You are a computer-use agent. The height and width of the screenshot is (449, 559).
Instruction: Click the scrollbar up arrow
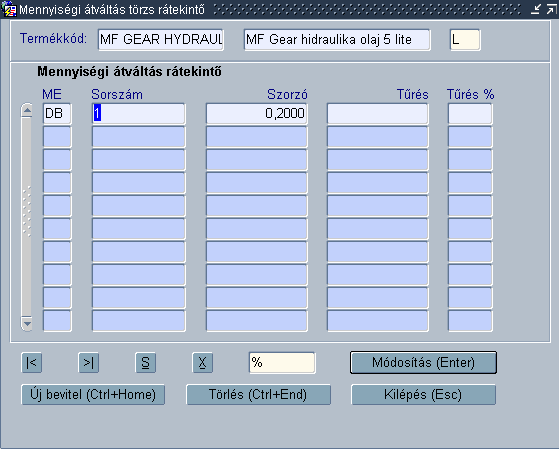pos(27,110)
